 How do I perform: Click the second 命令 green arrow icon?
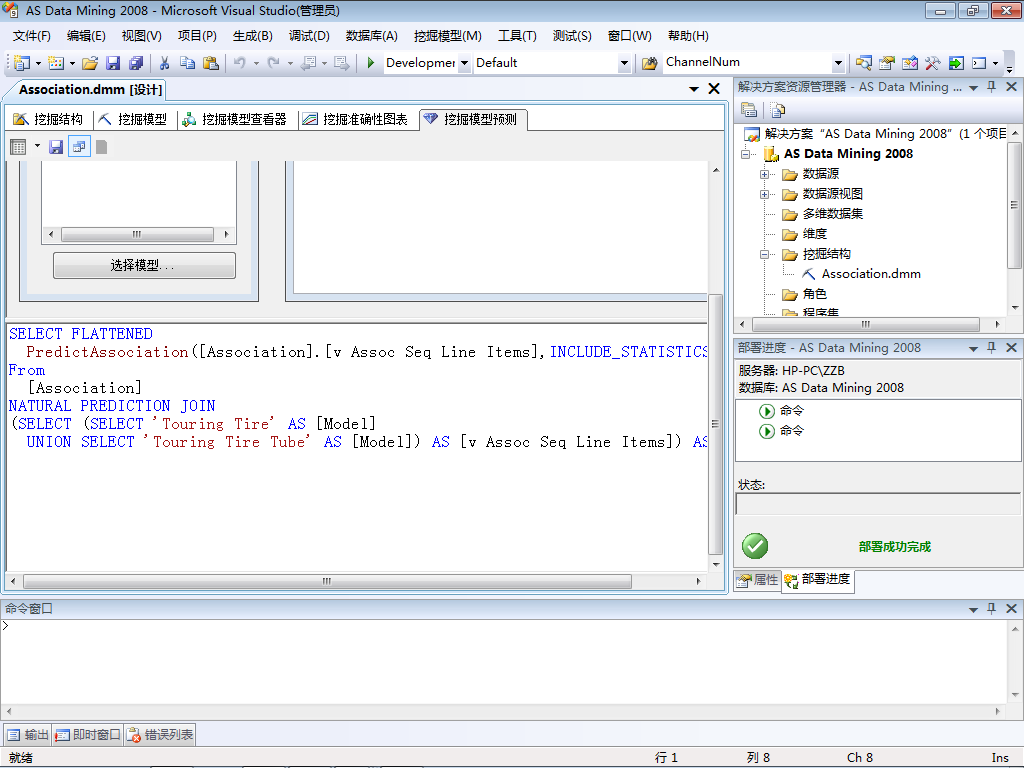tap(767, 431)
